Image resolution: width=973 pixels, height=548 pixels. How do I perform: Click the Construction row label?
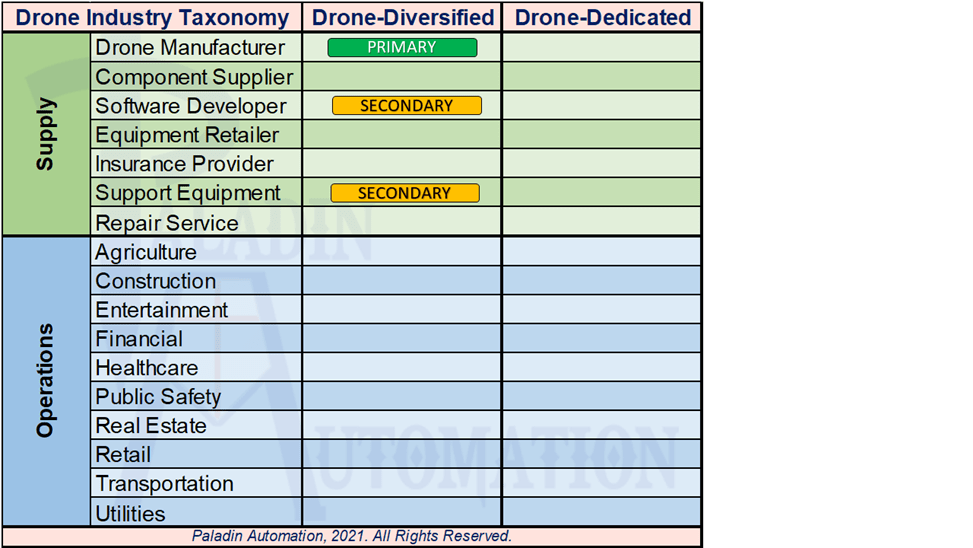click(x=155, y=281)
